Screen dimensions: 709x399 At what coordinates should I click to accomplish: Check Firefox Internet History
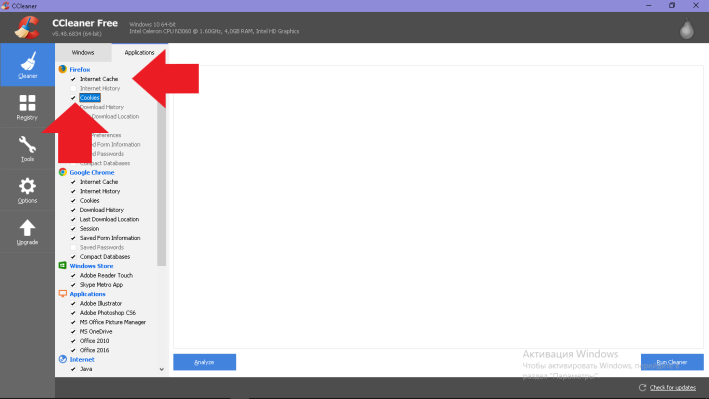(73, 88)
